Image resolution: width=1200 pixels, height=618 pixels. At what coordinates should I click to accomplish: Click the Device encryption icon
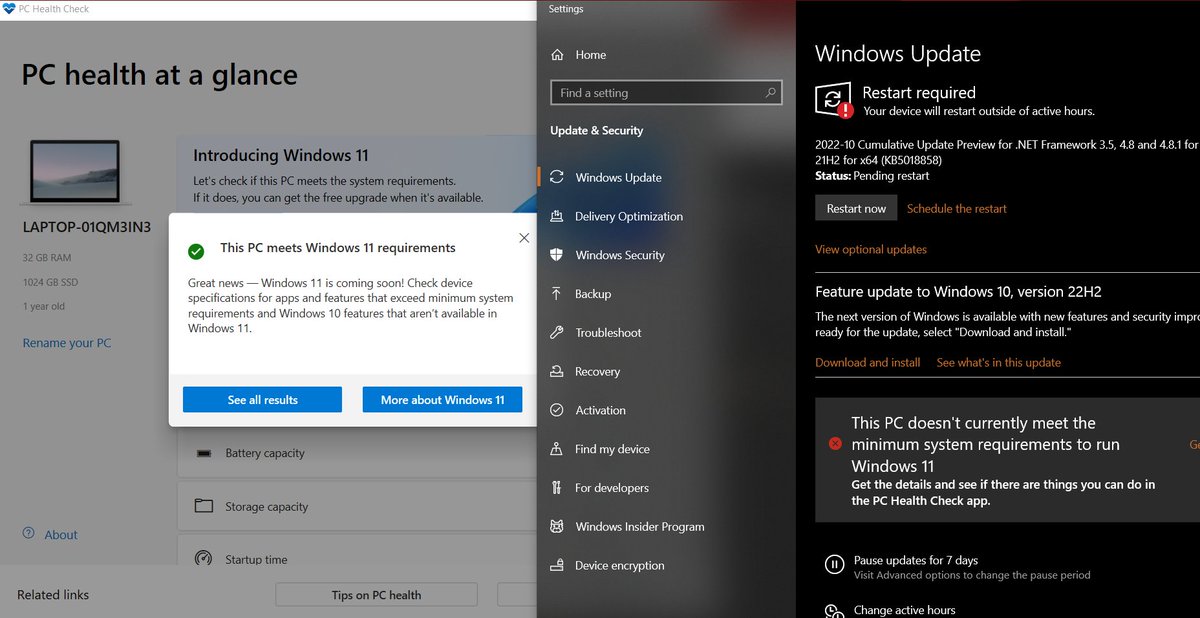[557, 565]
